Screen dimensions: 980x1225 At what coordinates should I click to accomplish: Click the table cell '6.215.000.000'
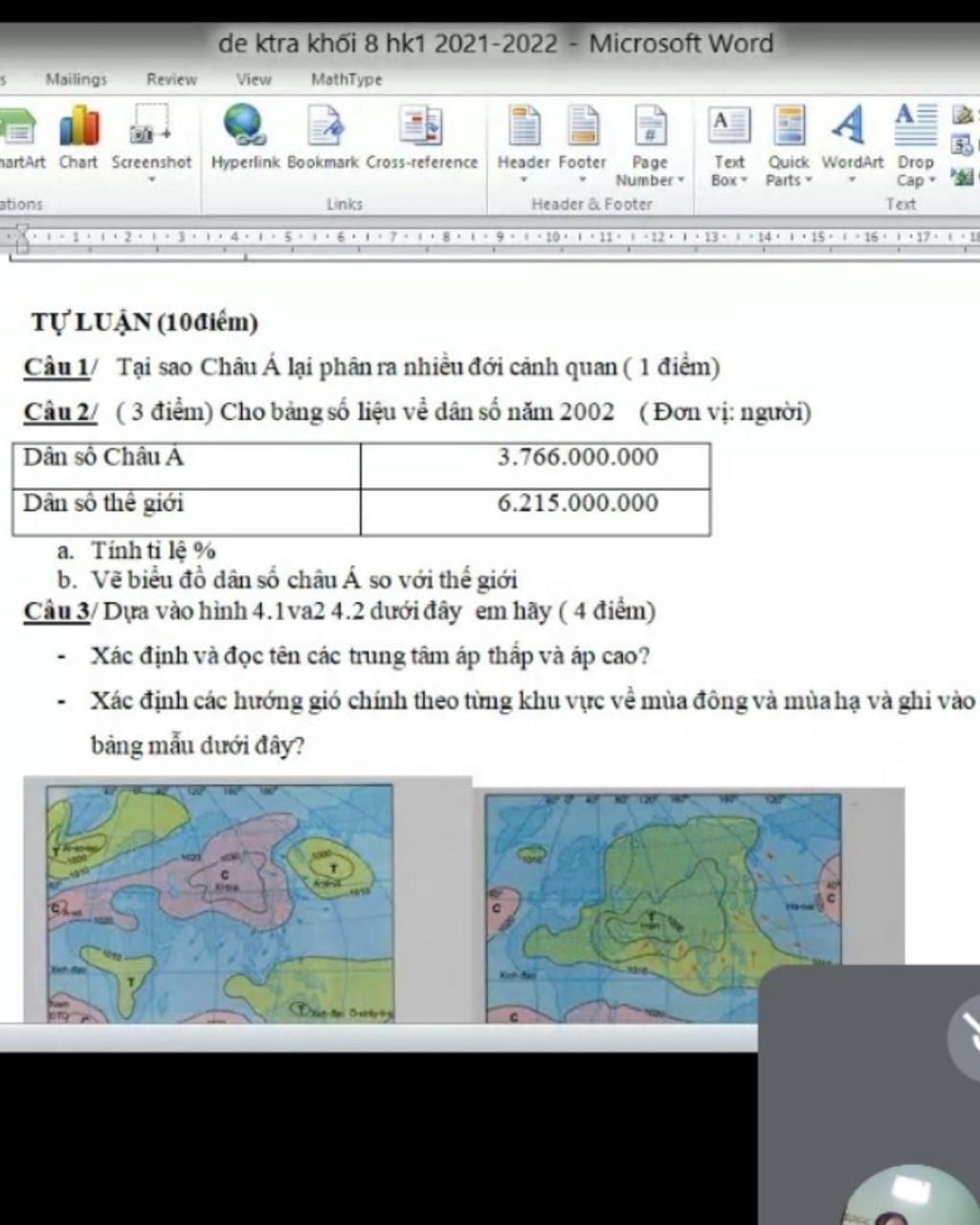coord(577,502)
